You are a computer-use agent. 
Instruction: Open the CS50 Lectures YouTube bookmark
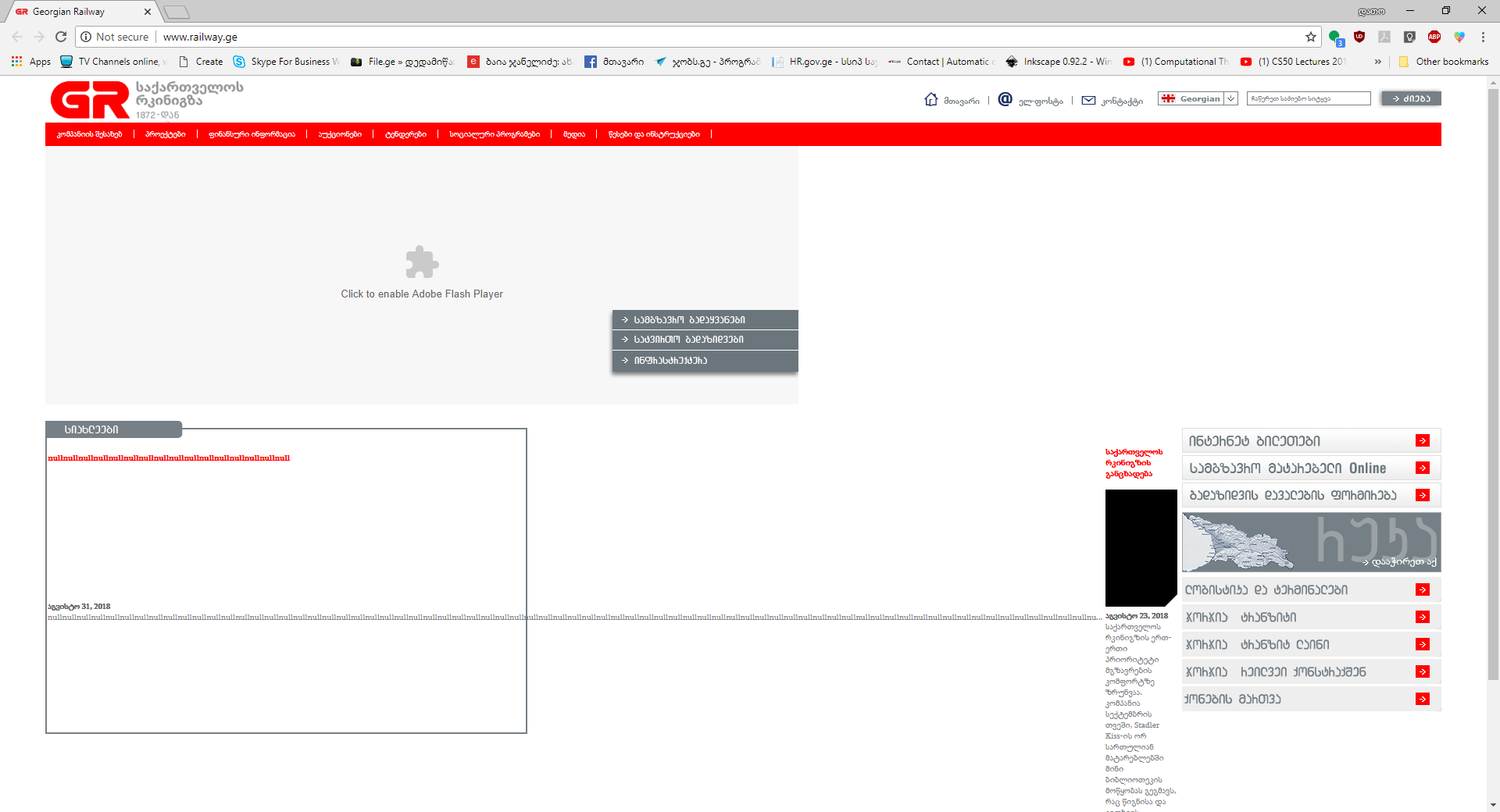[x=1293, y=62]
